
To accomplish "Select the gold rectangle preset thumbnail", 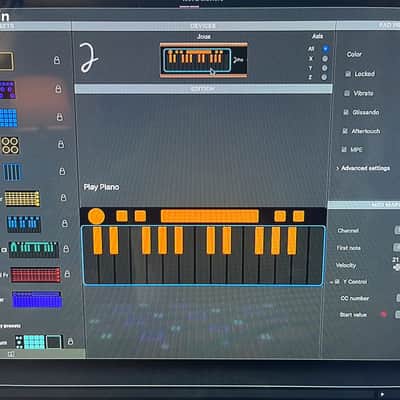I will click(6, 61).
